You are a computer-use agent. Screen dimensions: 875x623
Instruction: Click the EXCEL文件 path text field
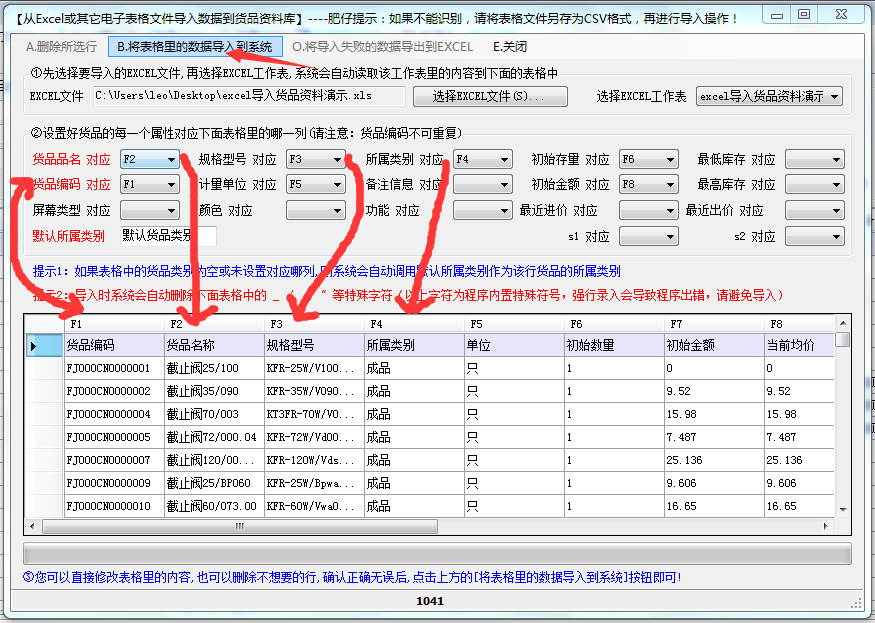tap(249, 97)
